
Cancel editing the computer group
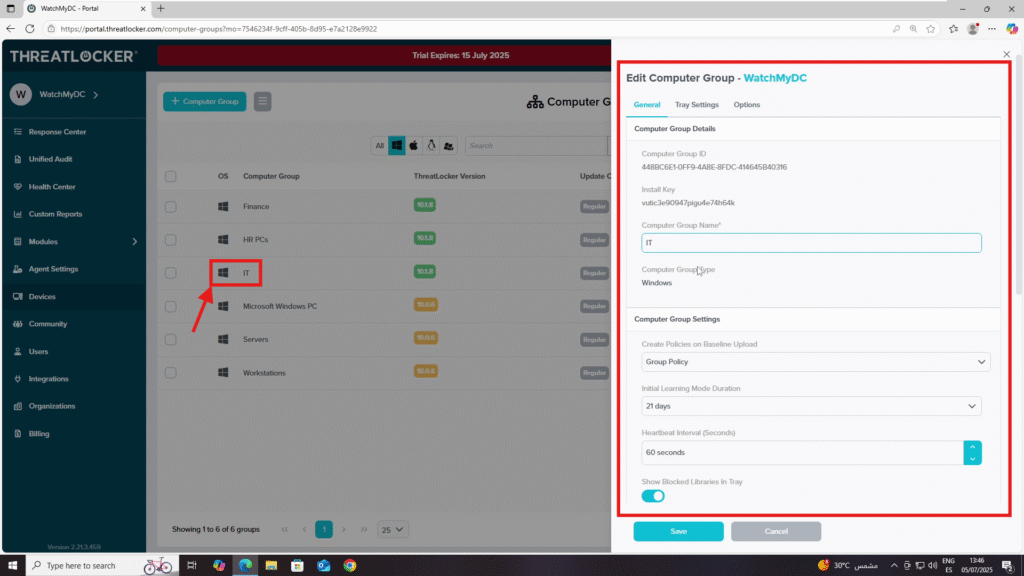pyautogui.click(x=776, y=532)
